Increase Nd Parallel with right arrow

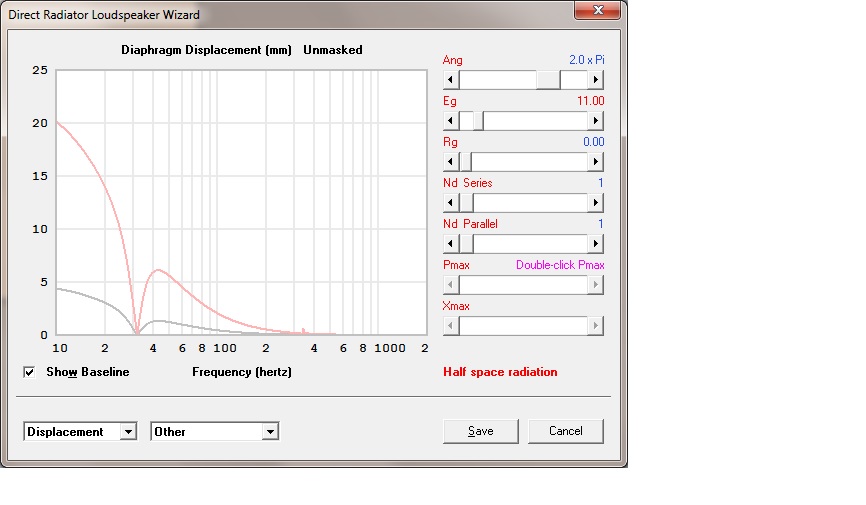595,244
